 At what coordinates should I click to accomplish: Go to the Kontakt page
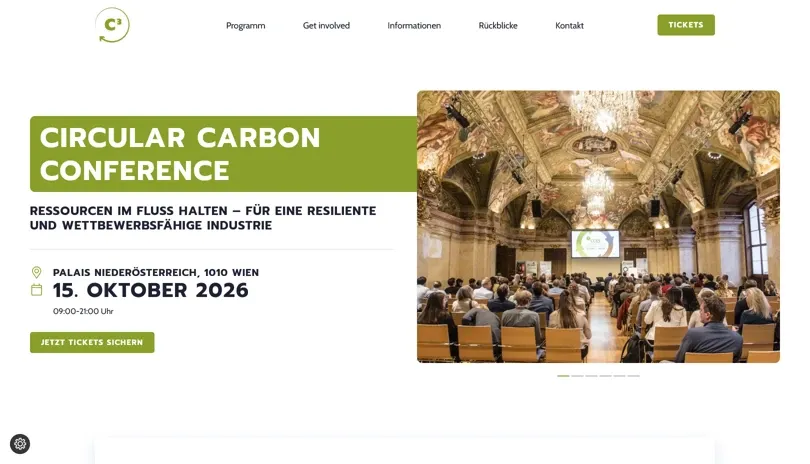(569, 26)
